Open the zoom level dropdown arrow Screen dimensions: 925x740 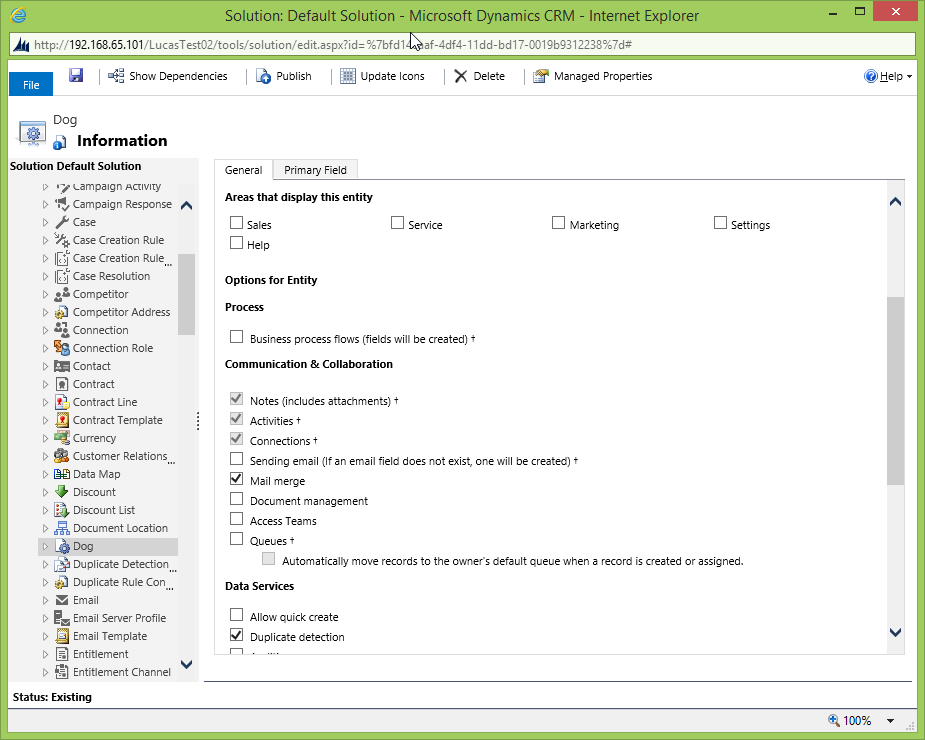[x=891, y=721]
